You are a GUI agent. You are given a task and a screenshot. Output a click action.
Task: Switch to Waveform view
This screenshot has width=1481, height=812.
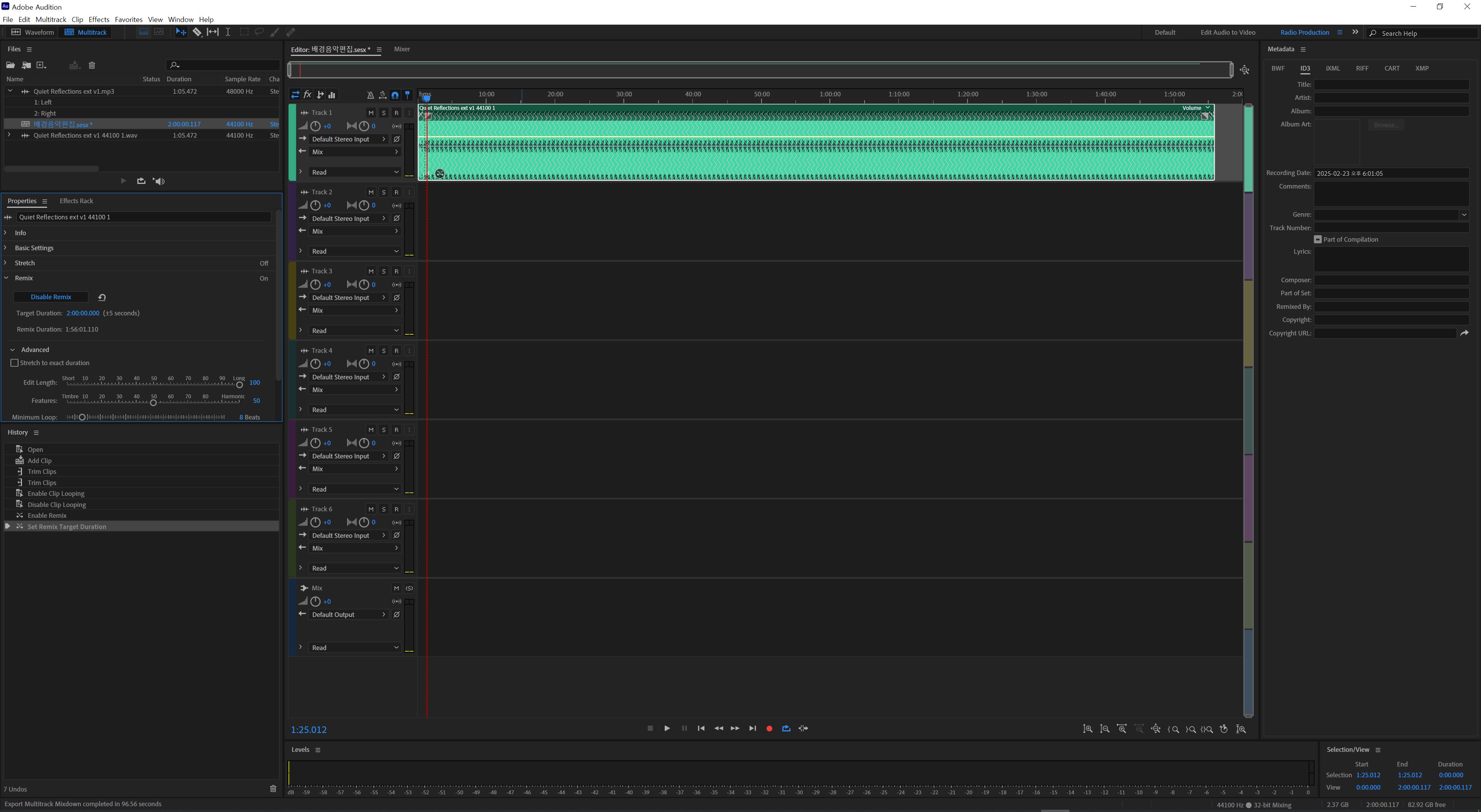point(32,32)
